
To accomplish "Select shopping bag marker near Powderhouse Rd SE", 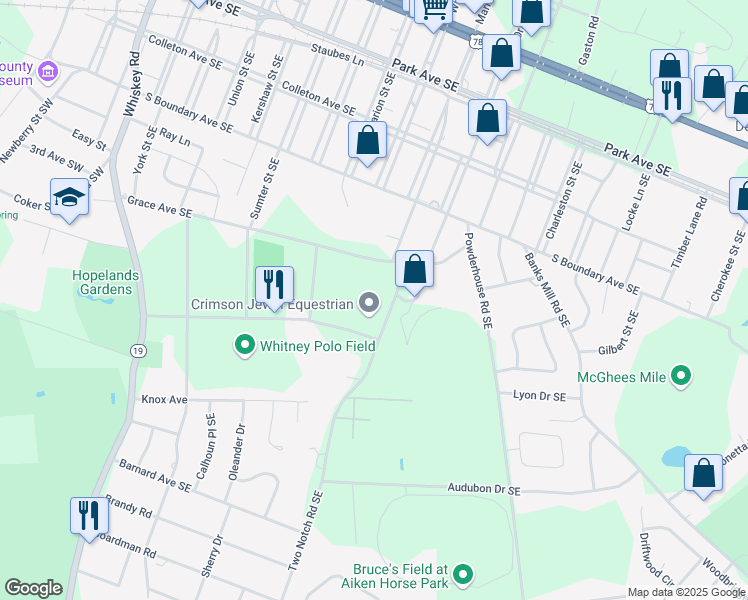I will point(413,269).
